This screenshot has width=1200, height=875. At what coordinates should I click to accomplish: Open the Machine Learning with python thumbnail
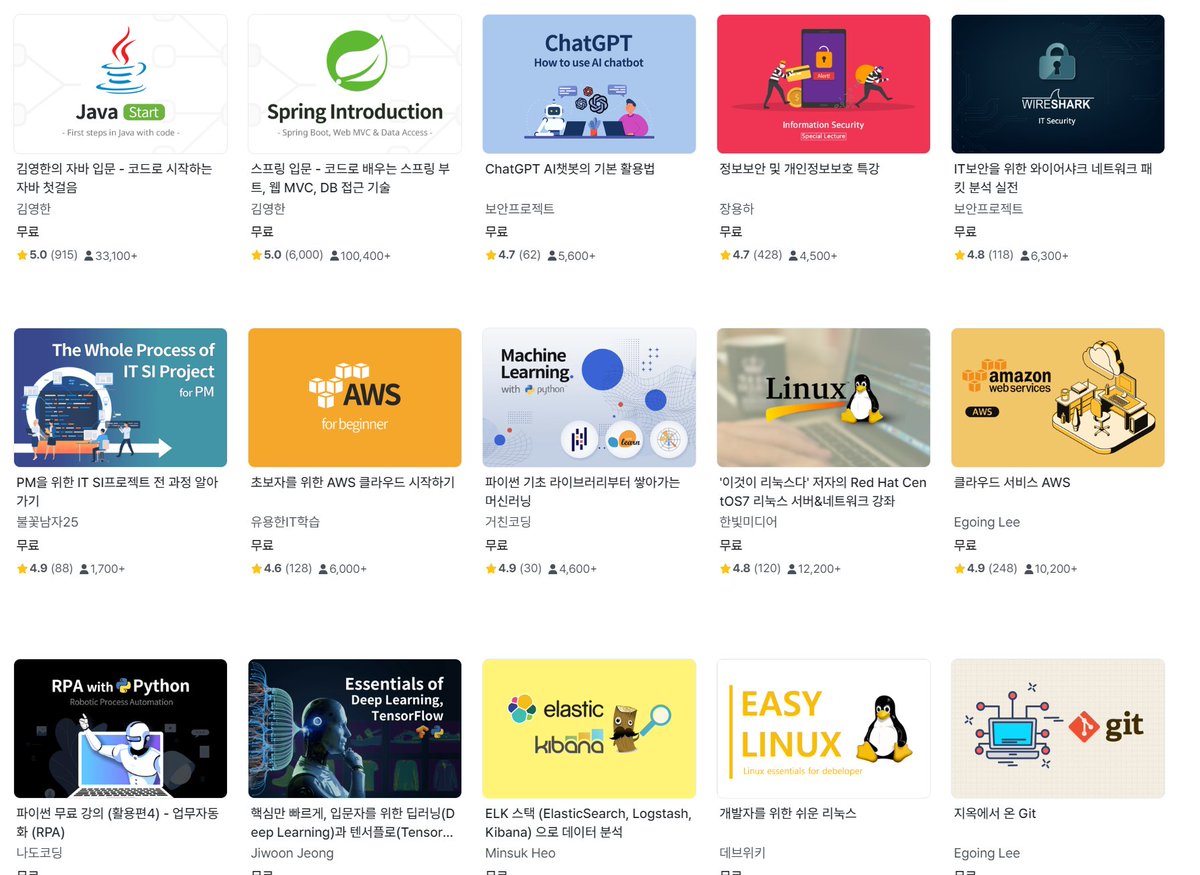[x=589, y=397]
